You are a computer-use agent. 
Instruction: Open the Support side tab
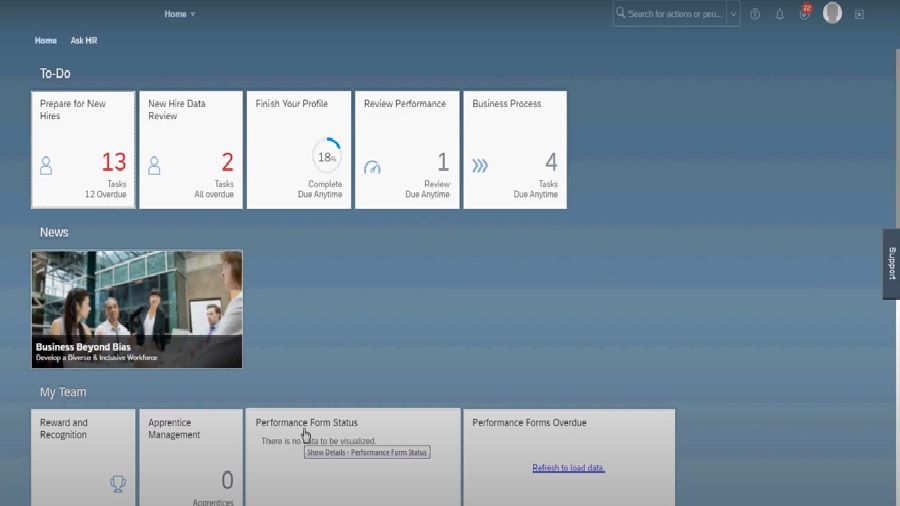(x=891, y=264)
